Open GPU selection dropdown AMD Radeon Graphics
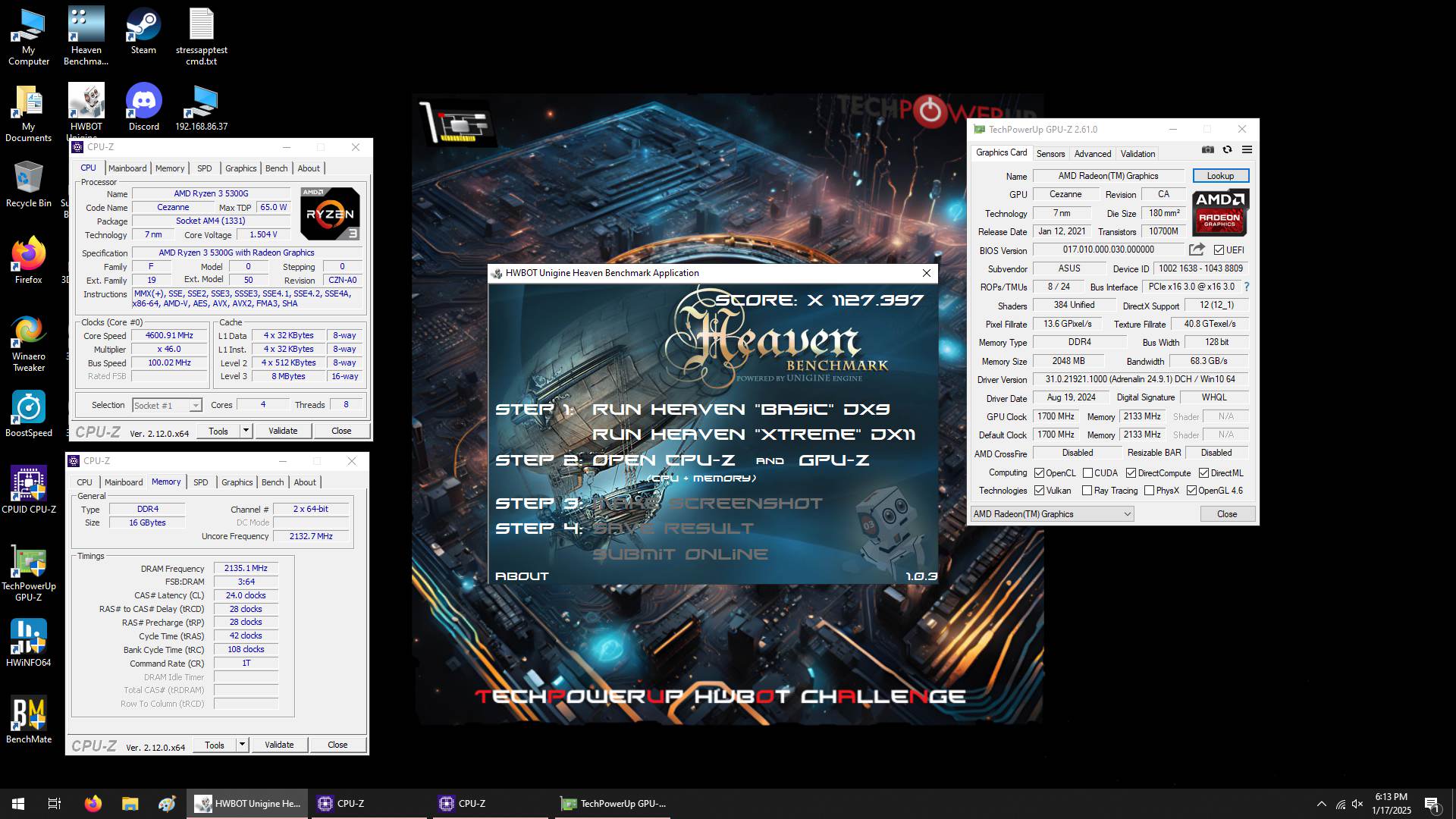Image resolution: width=1456 pixels, height=819 pixels. click(x=1052, y=514)
